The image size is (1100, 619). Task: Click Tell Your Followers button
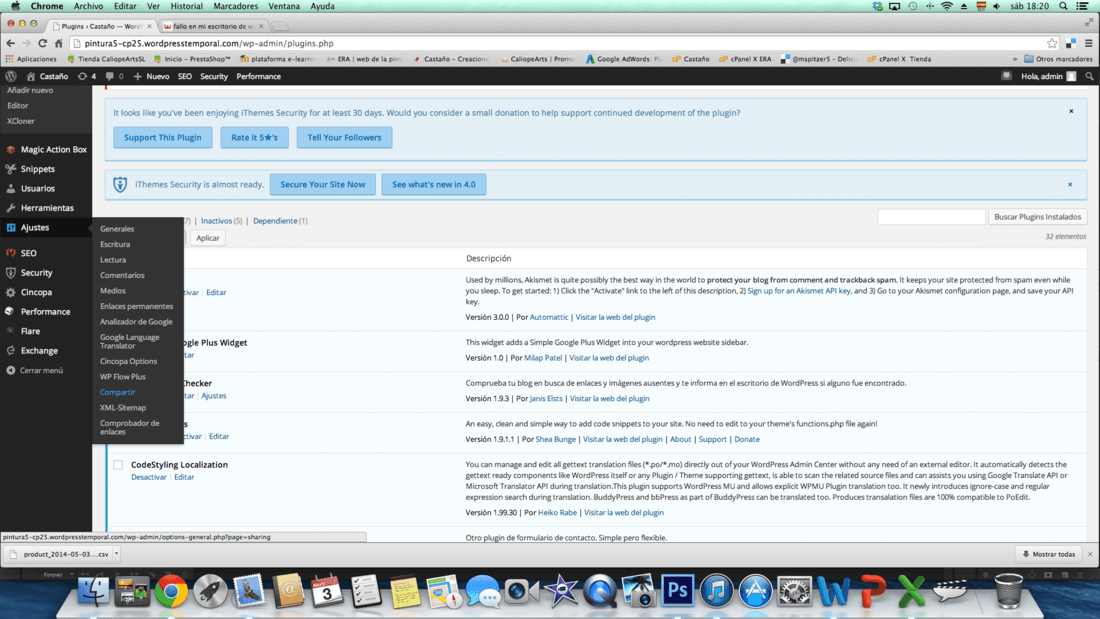click(x=344, y=138)
